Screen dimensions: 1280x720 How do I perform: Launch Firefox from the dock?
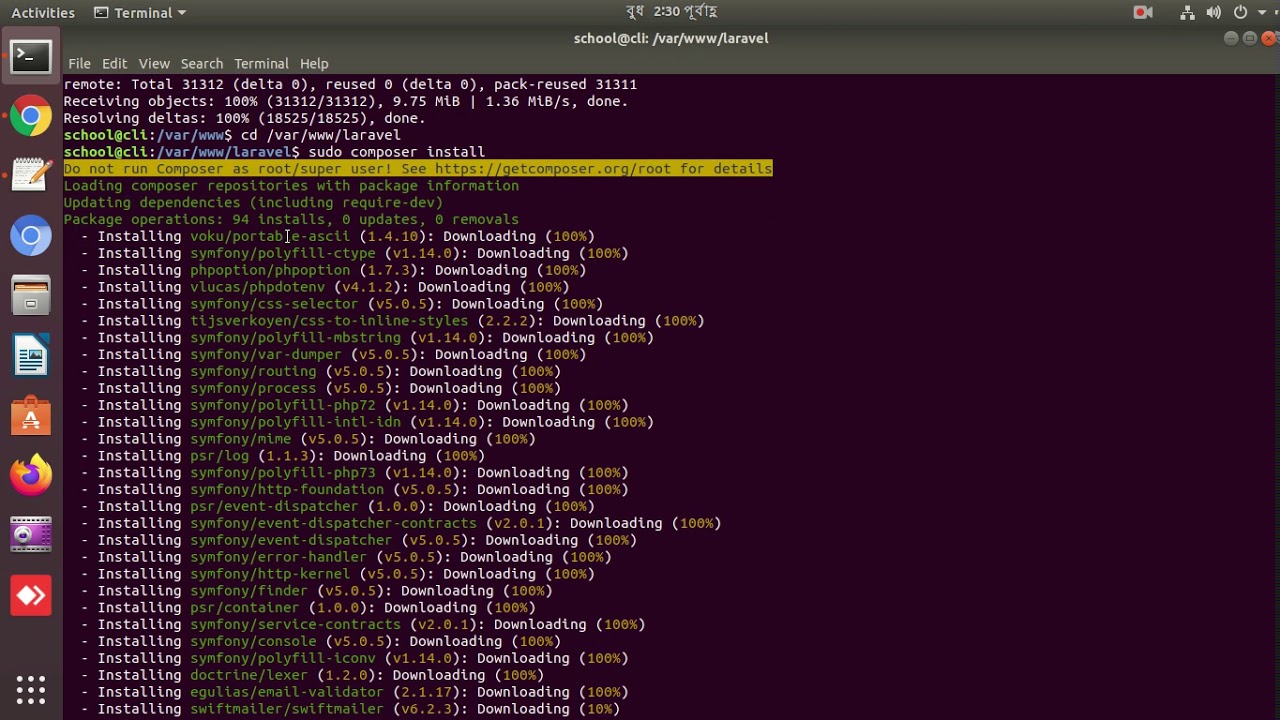(x=31, y=476)
